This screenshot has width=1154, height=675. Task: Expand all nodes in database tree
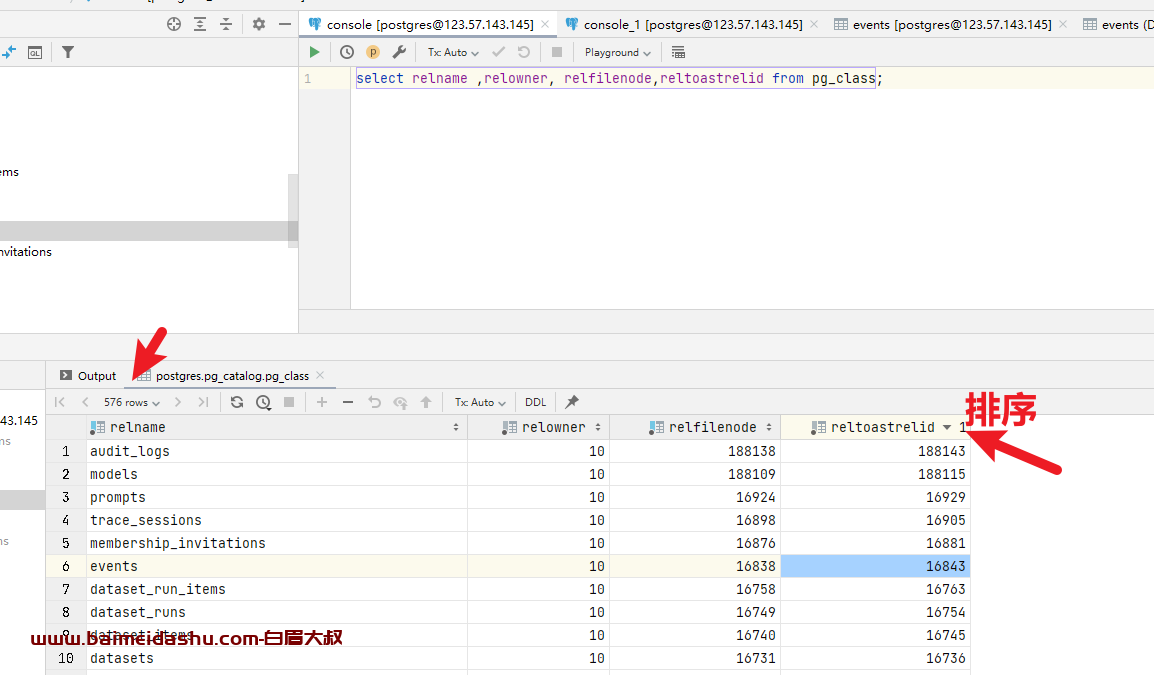coord(200,24)
